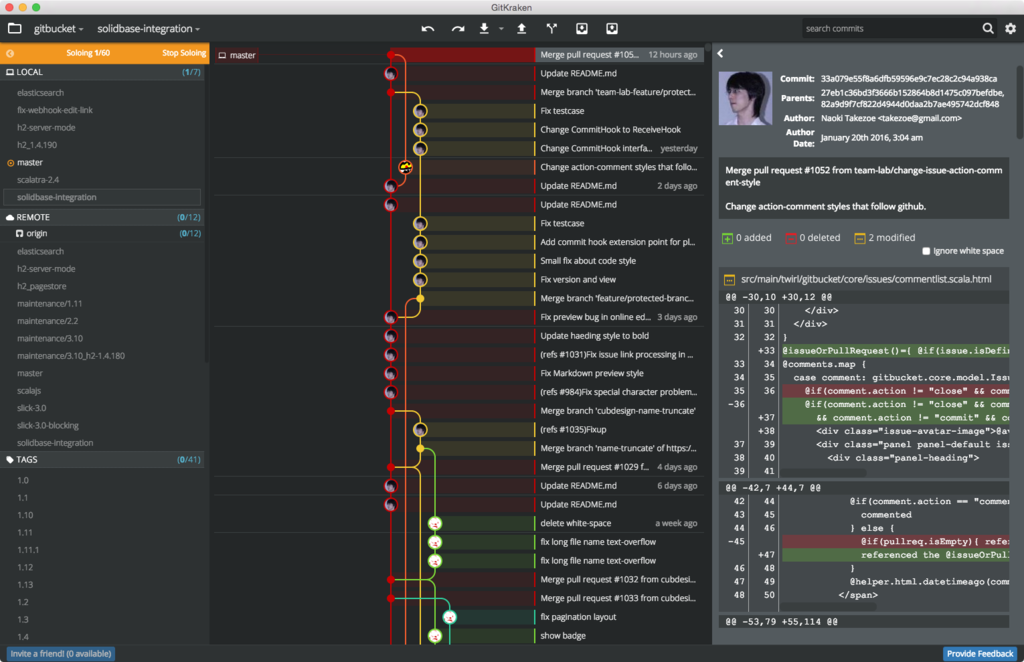Click the commit node for 'Update haeding style to bold'

[x=391, y=336]
